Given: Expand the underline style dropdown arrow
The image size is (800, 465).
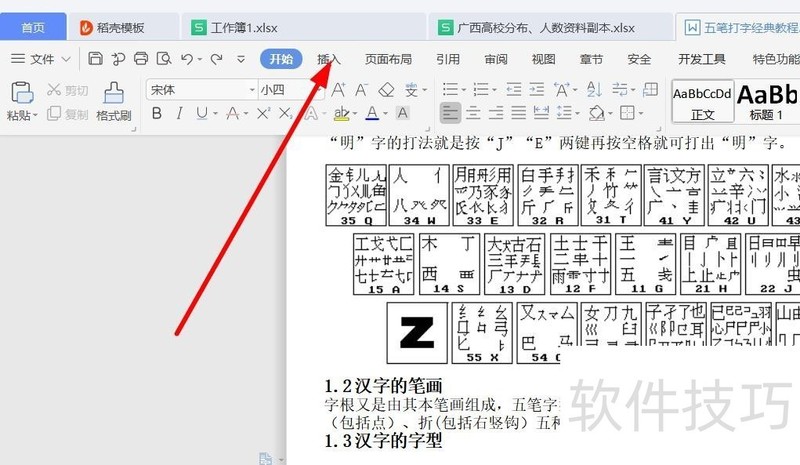Looking at the screenshot, I should (216, 113).
